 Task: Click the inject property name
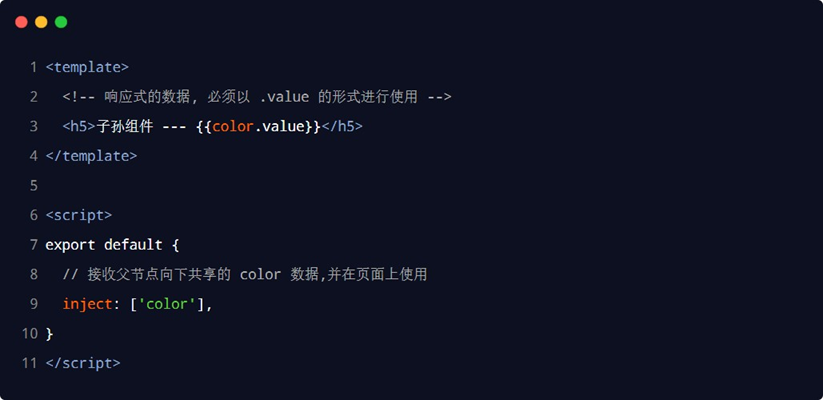(x=87, y=304)
